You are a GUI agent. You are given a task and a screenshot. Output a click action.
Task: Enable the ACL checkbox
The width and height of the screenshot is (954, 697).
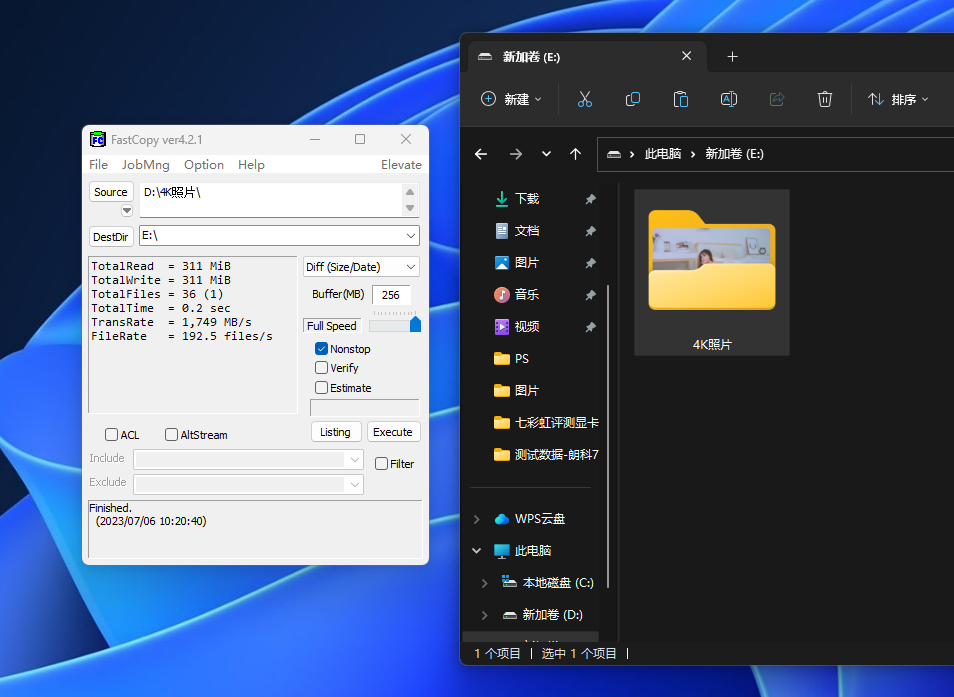click(x=111, y=435)
